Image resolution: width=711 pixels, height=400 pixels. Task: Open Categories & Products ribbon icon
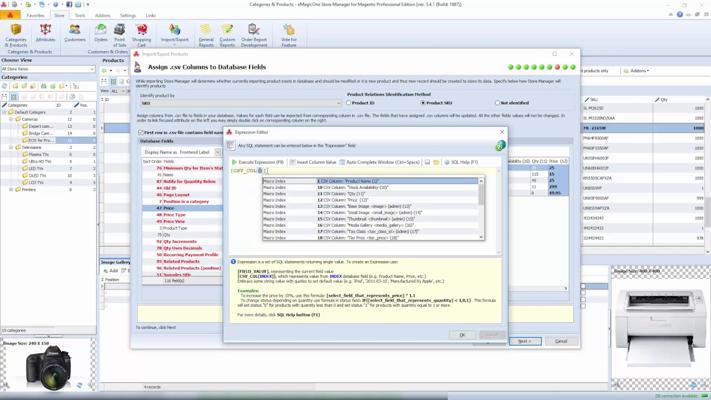16,35
